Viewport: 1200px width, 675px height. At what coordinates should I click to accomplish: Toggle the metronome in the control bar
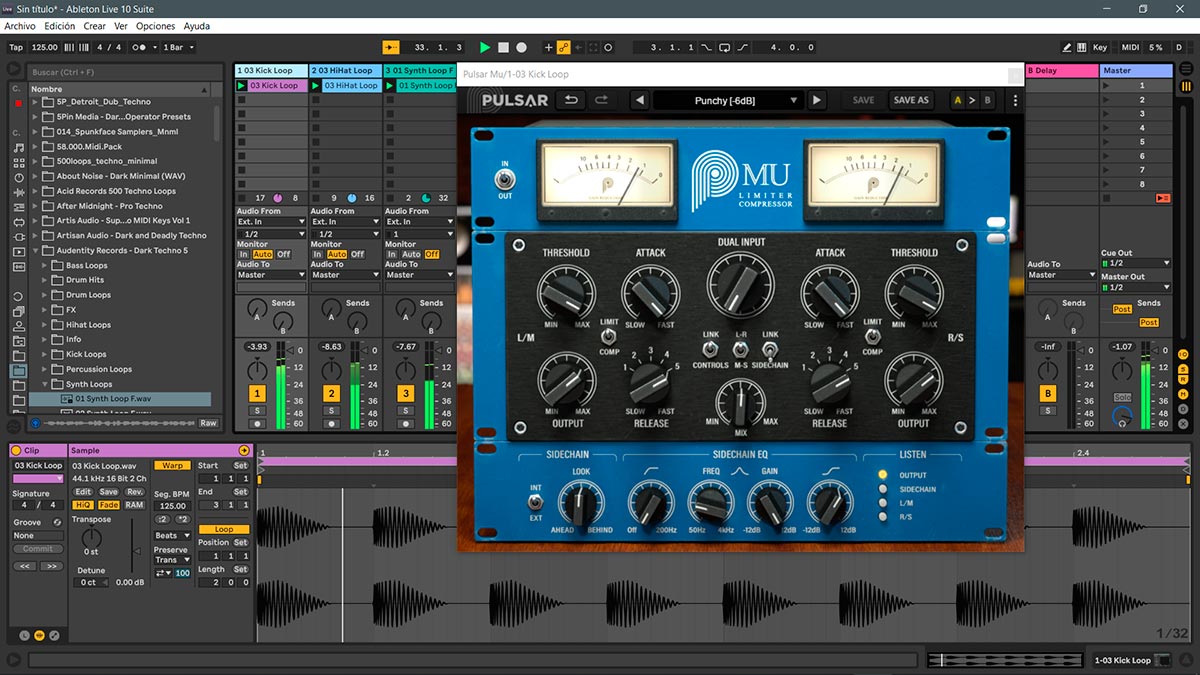(141, 47)
